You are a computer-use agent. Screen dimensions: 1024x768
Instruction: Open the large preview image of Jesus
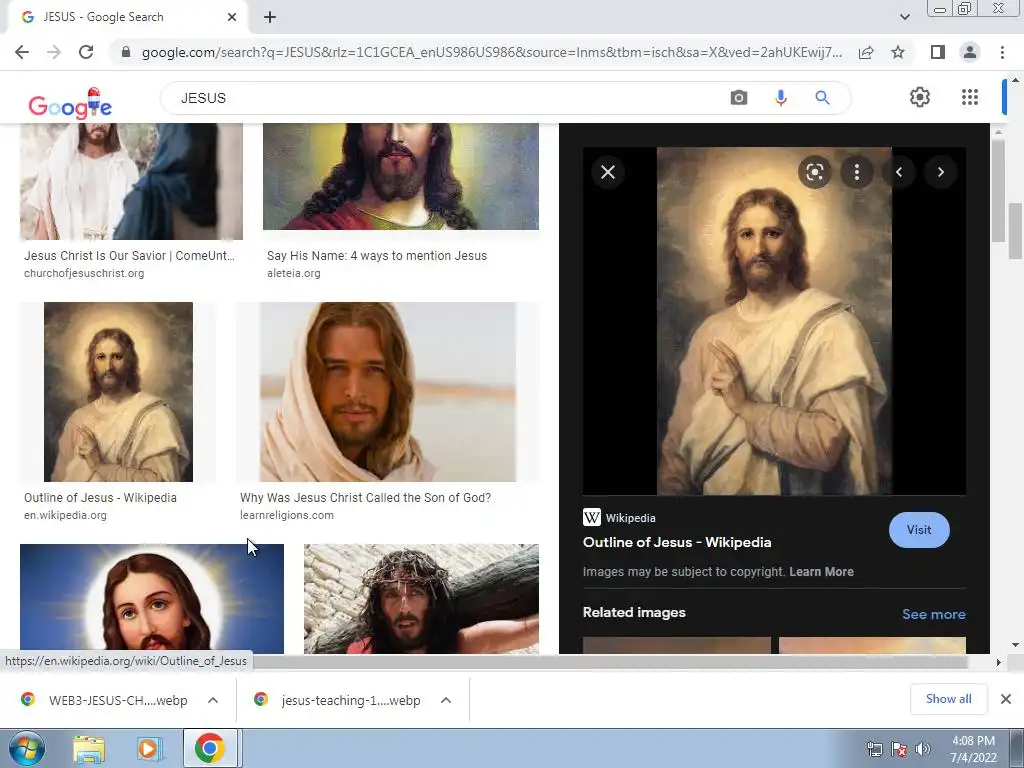click(x=774, y=321)
